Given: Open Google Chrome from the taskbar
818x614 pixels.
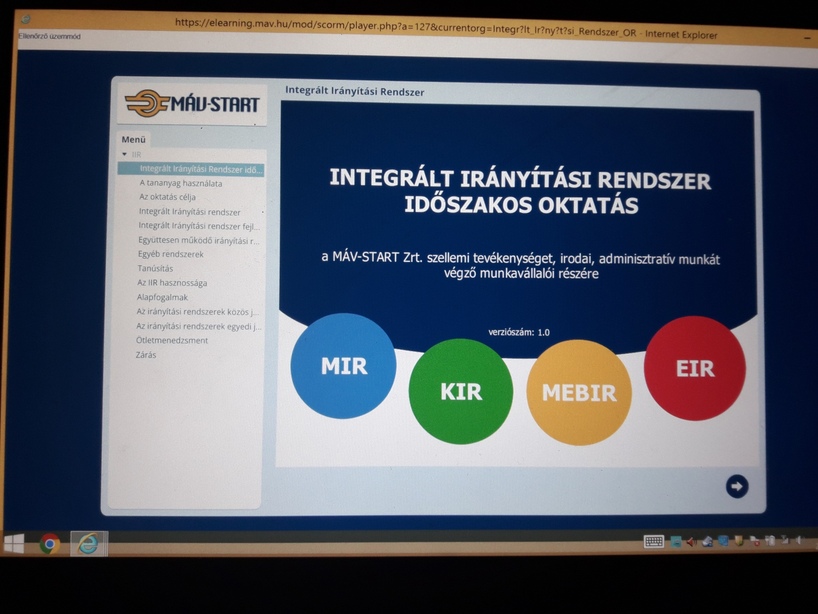Looking at the screenshot, I should point(50,544).
